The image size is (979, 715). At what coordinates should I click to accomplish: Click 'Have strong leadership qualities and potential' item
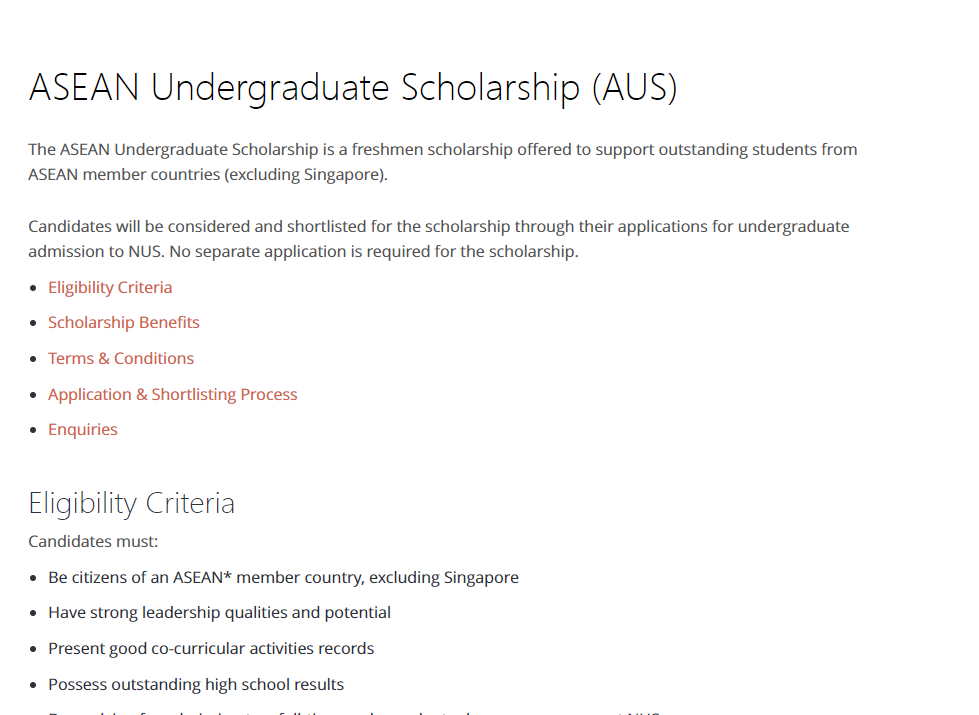coord(219,613)
